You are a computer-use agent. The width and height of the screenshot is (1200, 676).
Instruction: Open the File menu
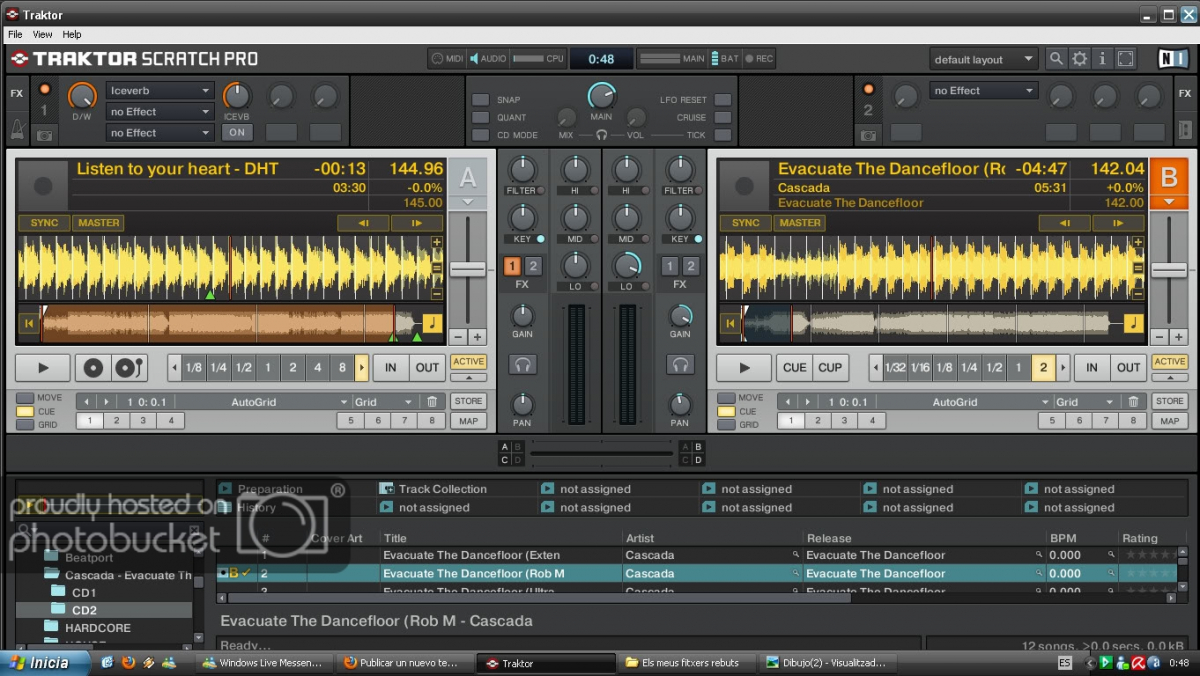pyautogui.click(x=15, y=34)
